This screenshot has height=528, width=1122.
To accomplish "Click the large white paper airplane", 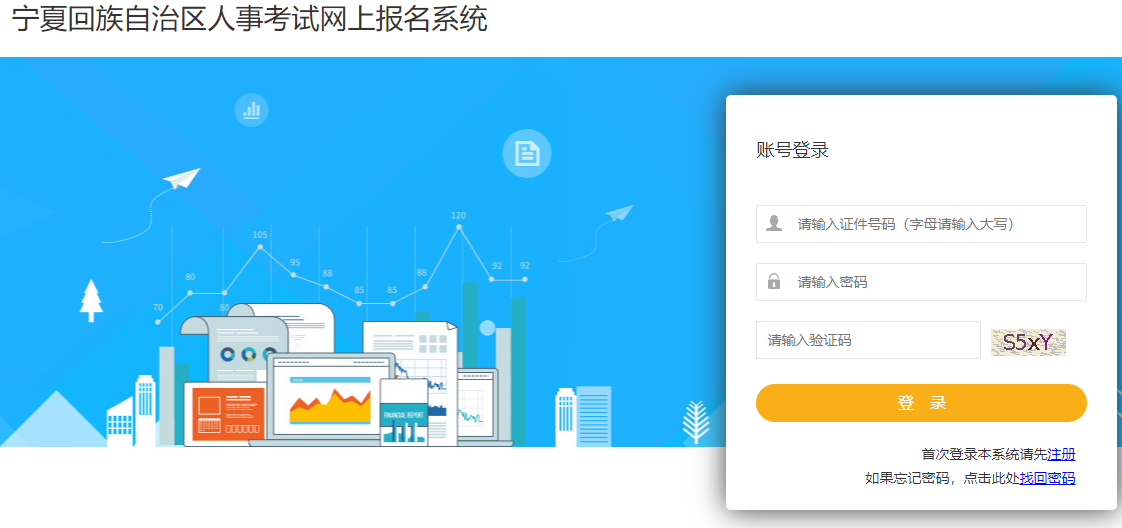I will pyautogui.click(x=182, y=178).
